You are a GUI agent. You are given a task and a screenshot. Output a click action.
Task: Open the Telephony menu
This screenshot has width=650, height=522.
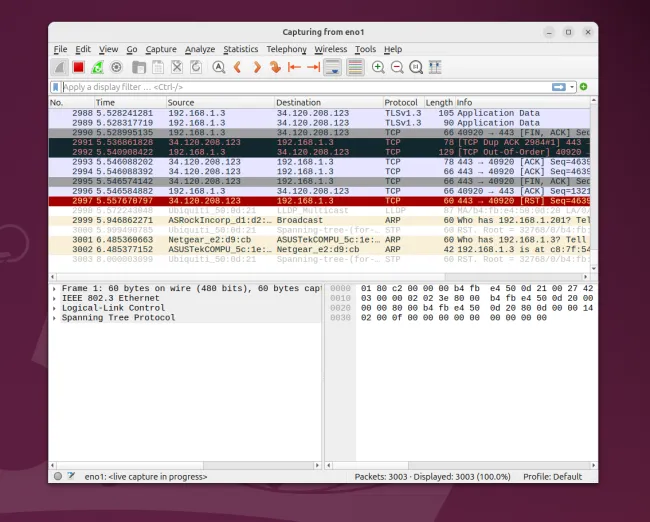(x=286, y=49)
